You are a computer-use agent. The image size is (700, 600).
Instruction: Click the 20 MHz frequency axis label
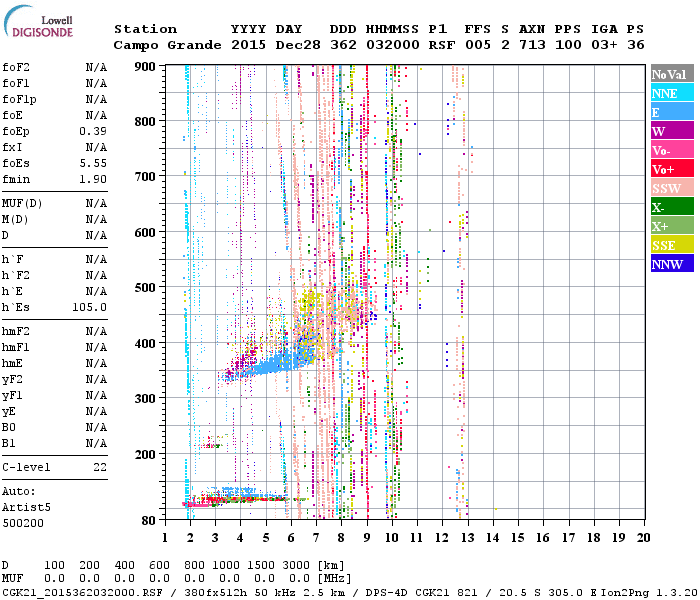(643, 538)
